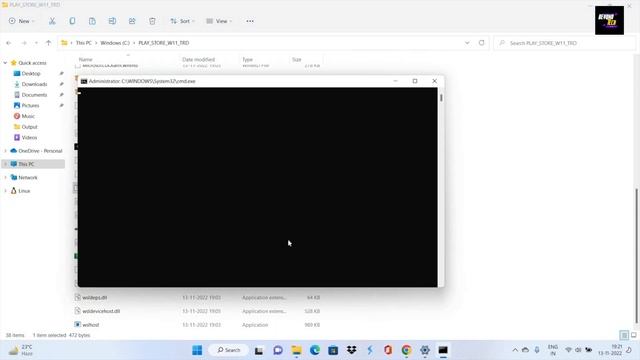Open Pictures in navigation pane
Image resolution: width=640 pixels, height=360 pixels.
pyautogui.click(x=30, y=105)
